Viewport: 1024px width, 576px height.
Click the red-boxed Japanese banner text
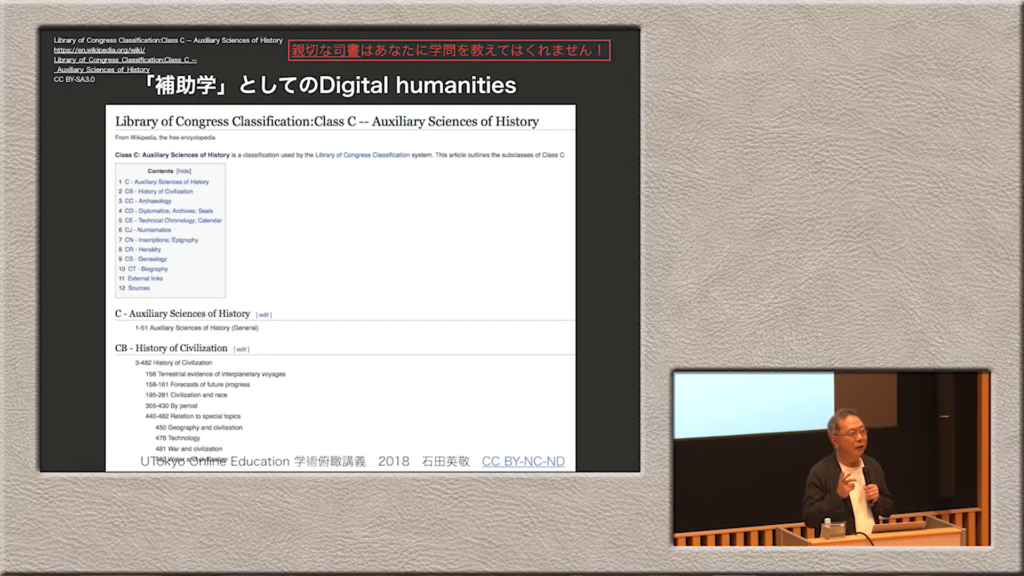449,50
